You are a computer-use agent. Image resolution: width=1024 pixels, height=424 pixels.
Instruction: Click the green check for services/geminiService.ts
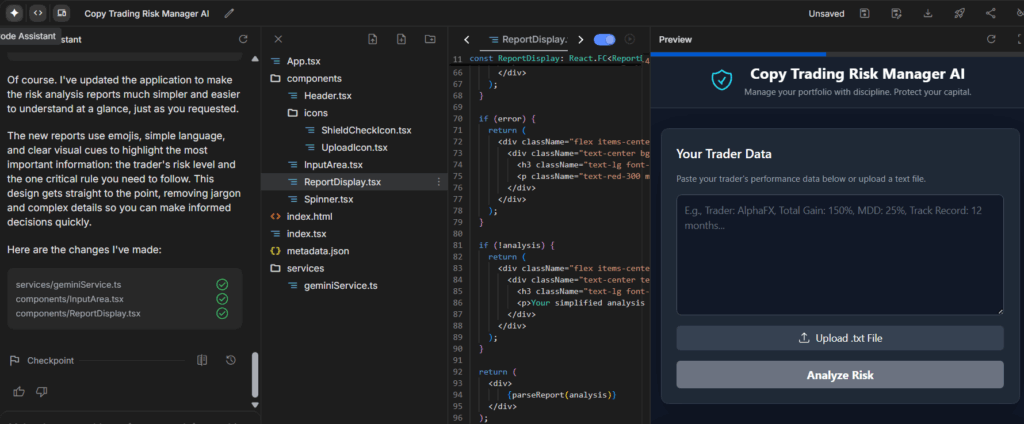click(x=222, y=285)
